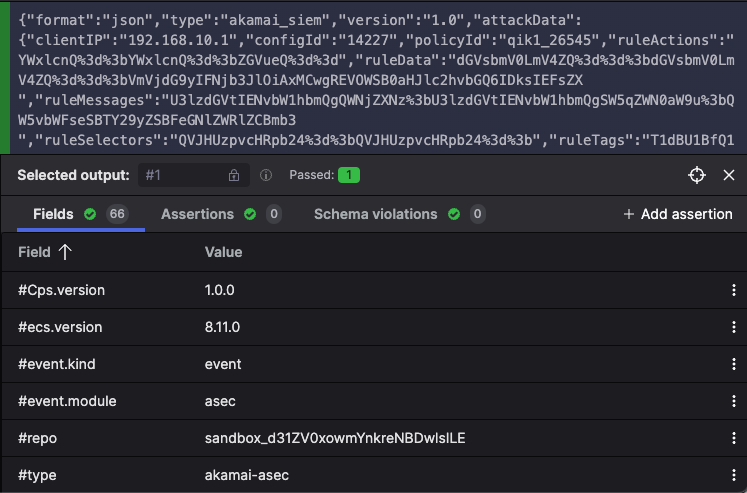Screen dimensions: 747x493
Task: Click the sandbox repo value
Action: pos(335,438)
